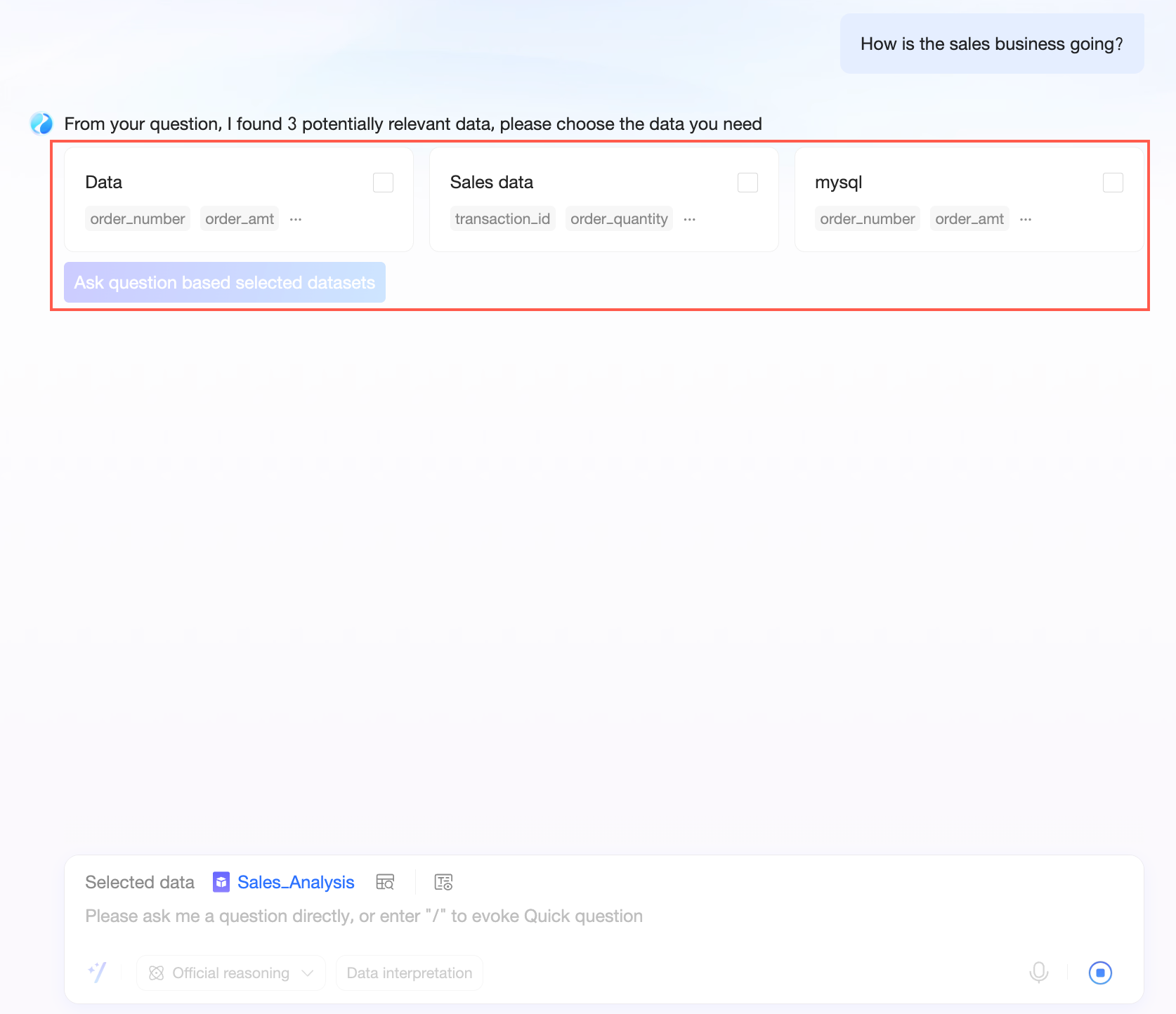
Task: Click the Official reasoning atom icon
Action: [x=157, y=973]
